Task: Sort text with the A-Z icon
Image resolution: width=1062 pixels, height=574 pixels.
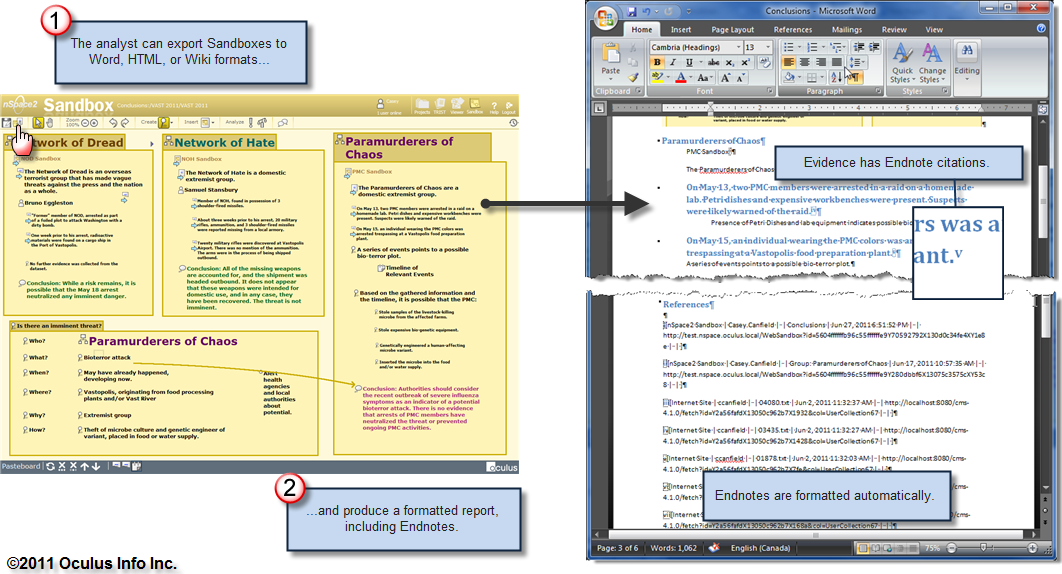Action: 836,77
